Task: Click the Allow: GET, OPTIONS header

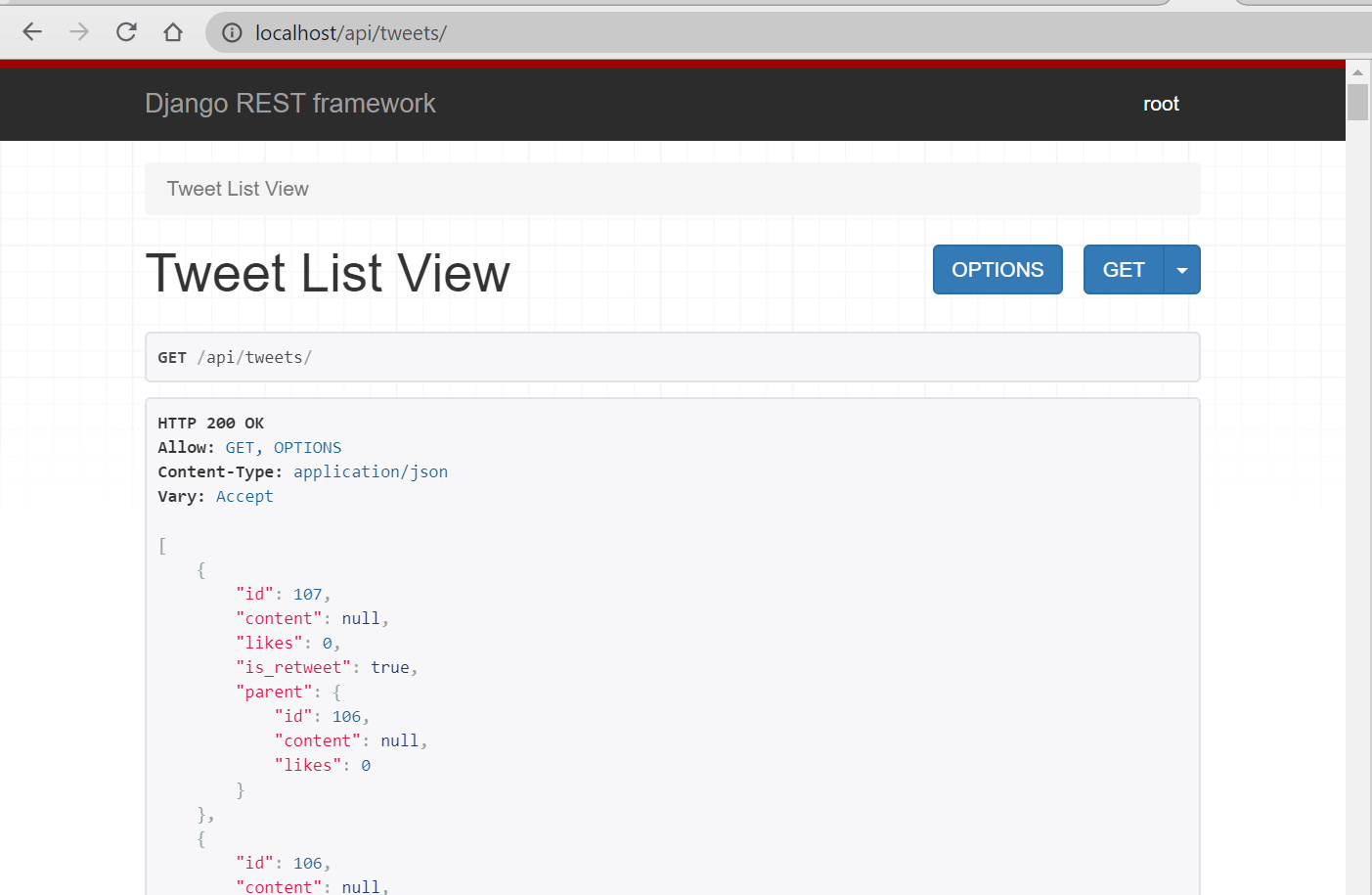Action: pos(249,447)
